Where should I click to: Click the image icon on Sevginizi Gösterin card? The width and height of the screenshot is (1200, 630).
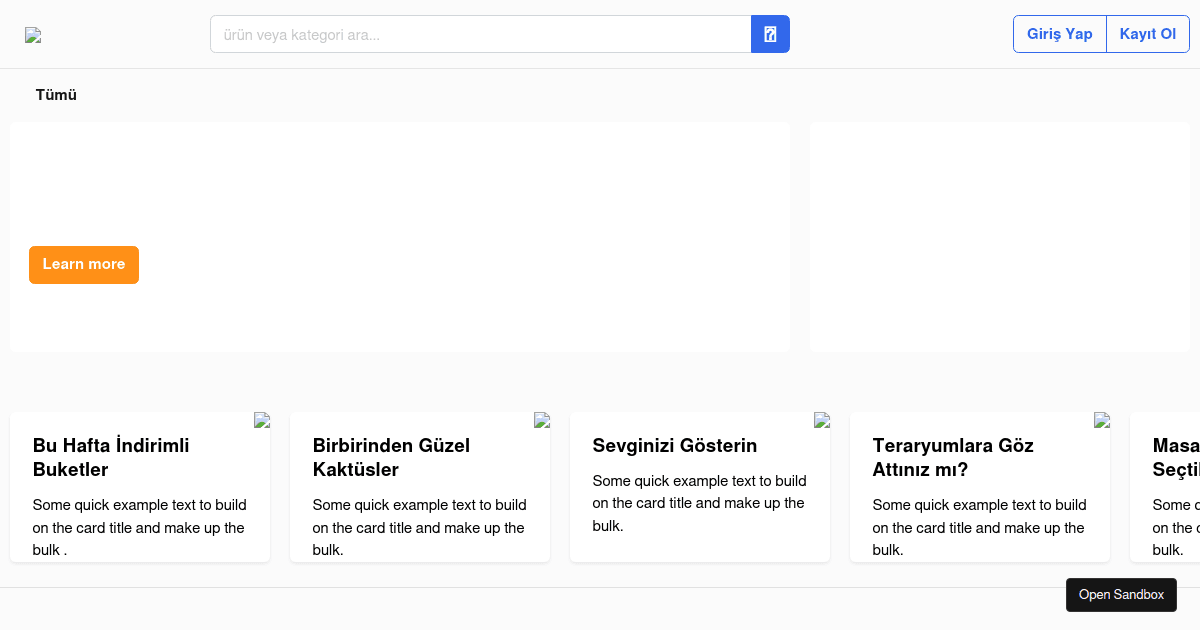coord(822,420)
